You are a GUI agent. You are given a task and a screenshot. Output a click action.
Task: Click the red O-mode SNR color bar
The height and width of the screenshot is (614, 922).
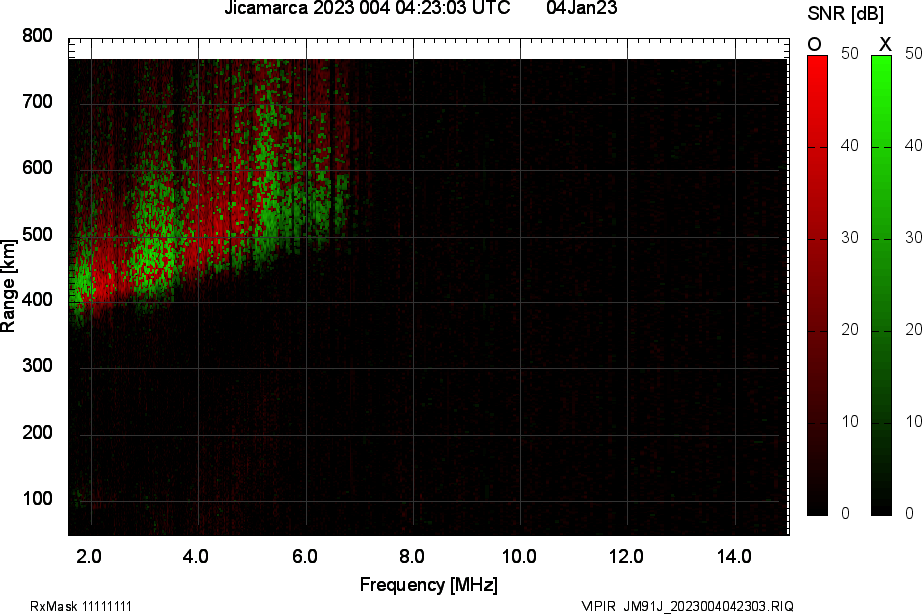(x=817, y=285)
